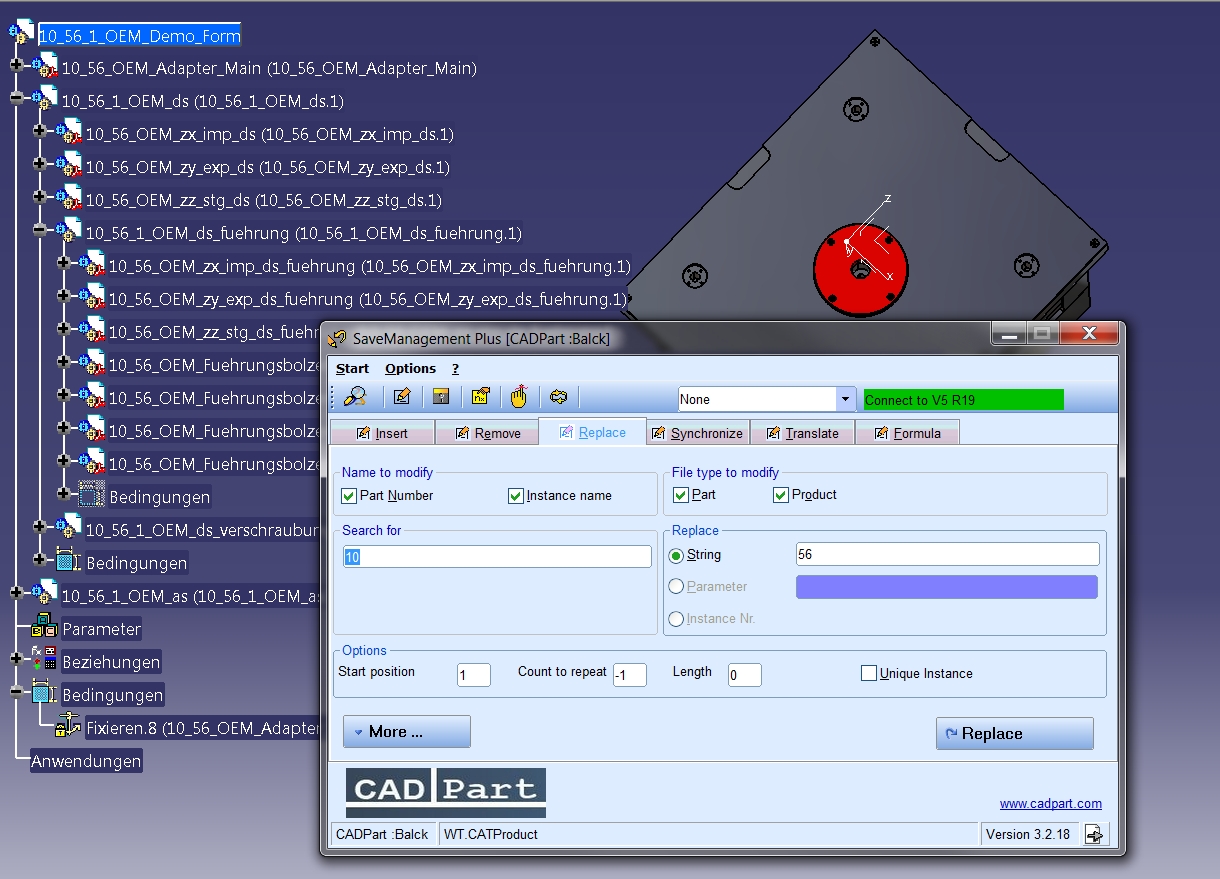Click the yellow formula edit icon
Viewport: 1220px width, 879px height.
[480, 397]
